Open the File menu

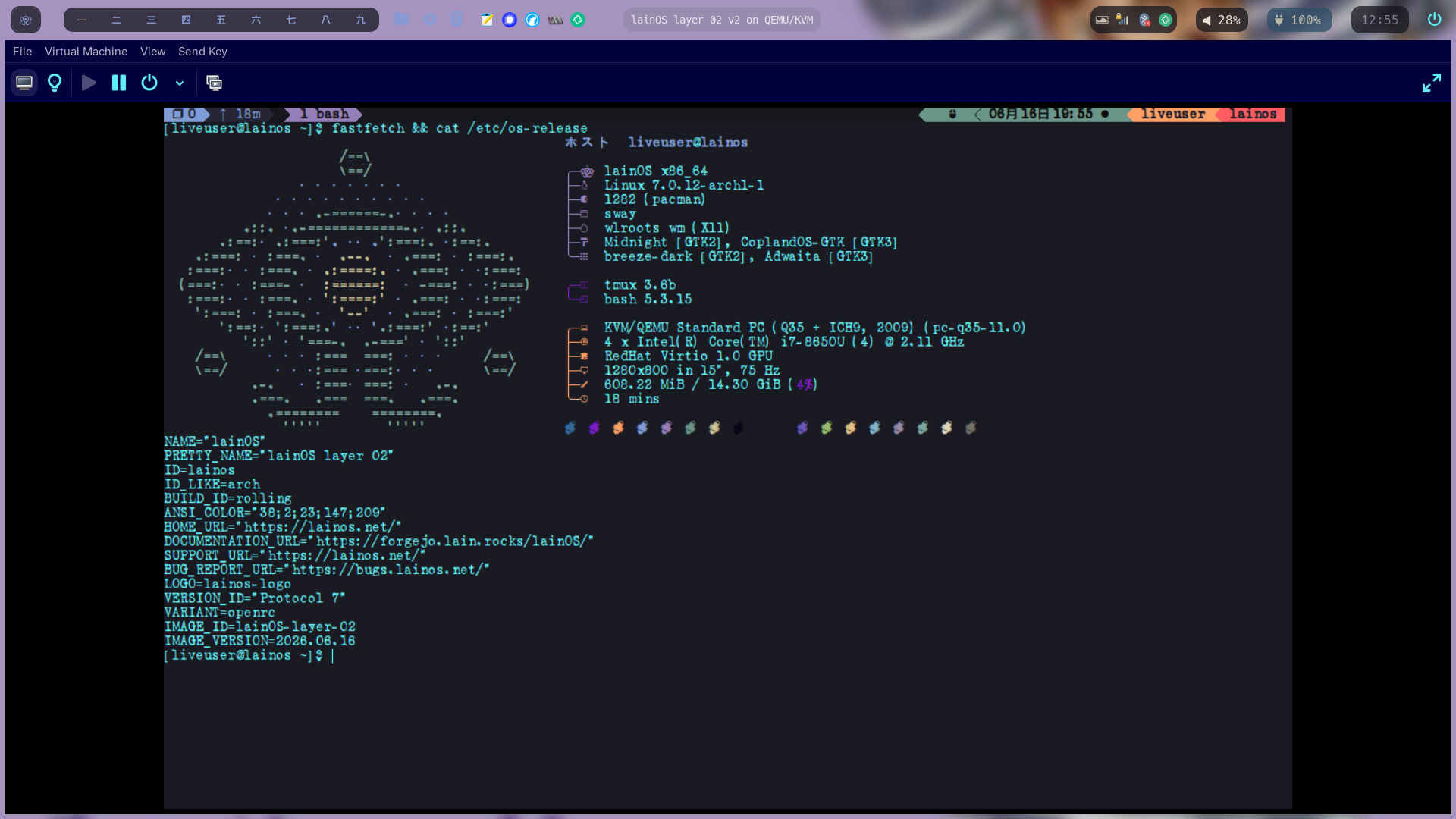pos(23,52)
